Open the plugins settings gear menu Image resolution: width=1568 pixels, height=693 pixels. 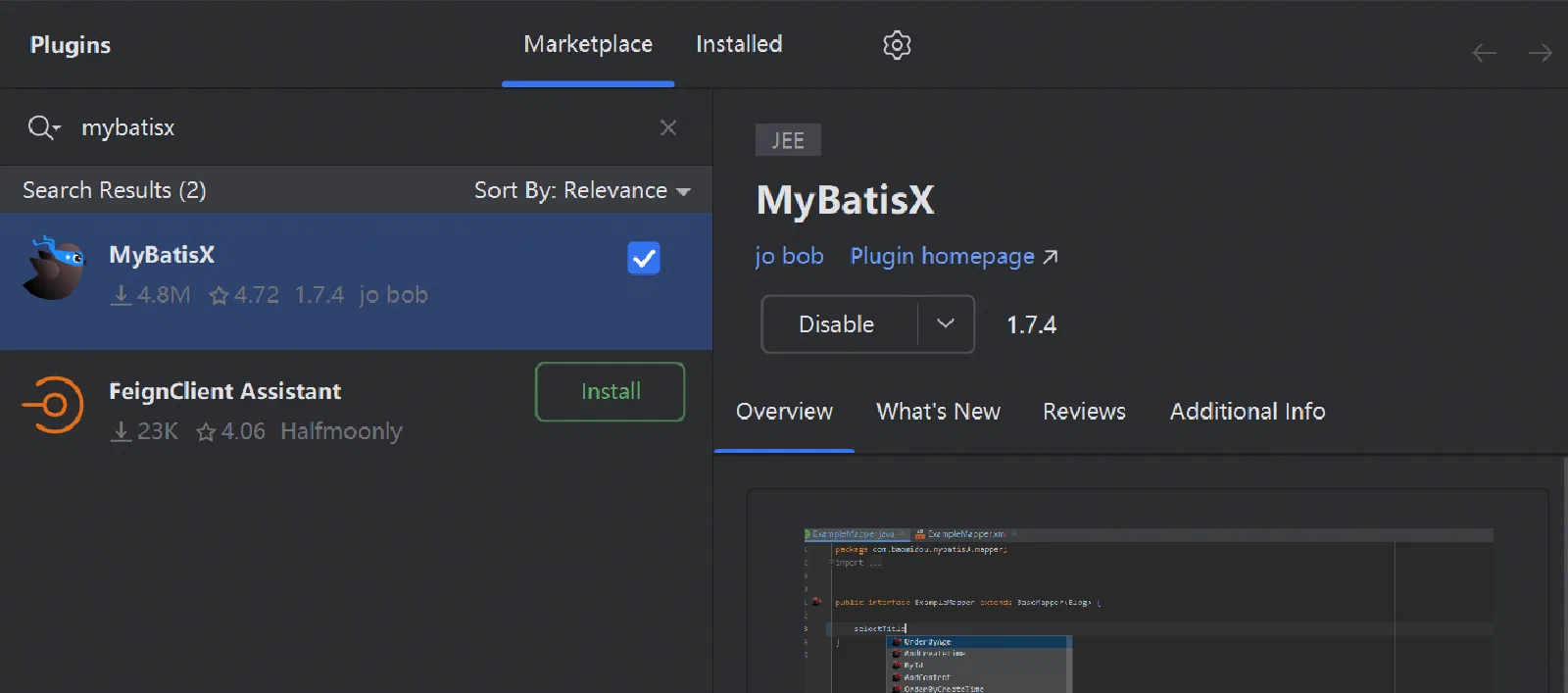coord(897,45)
